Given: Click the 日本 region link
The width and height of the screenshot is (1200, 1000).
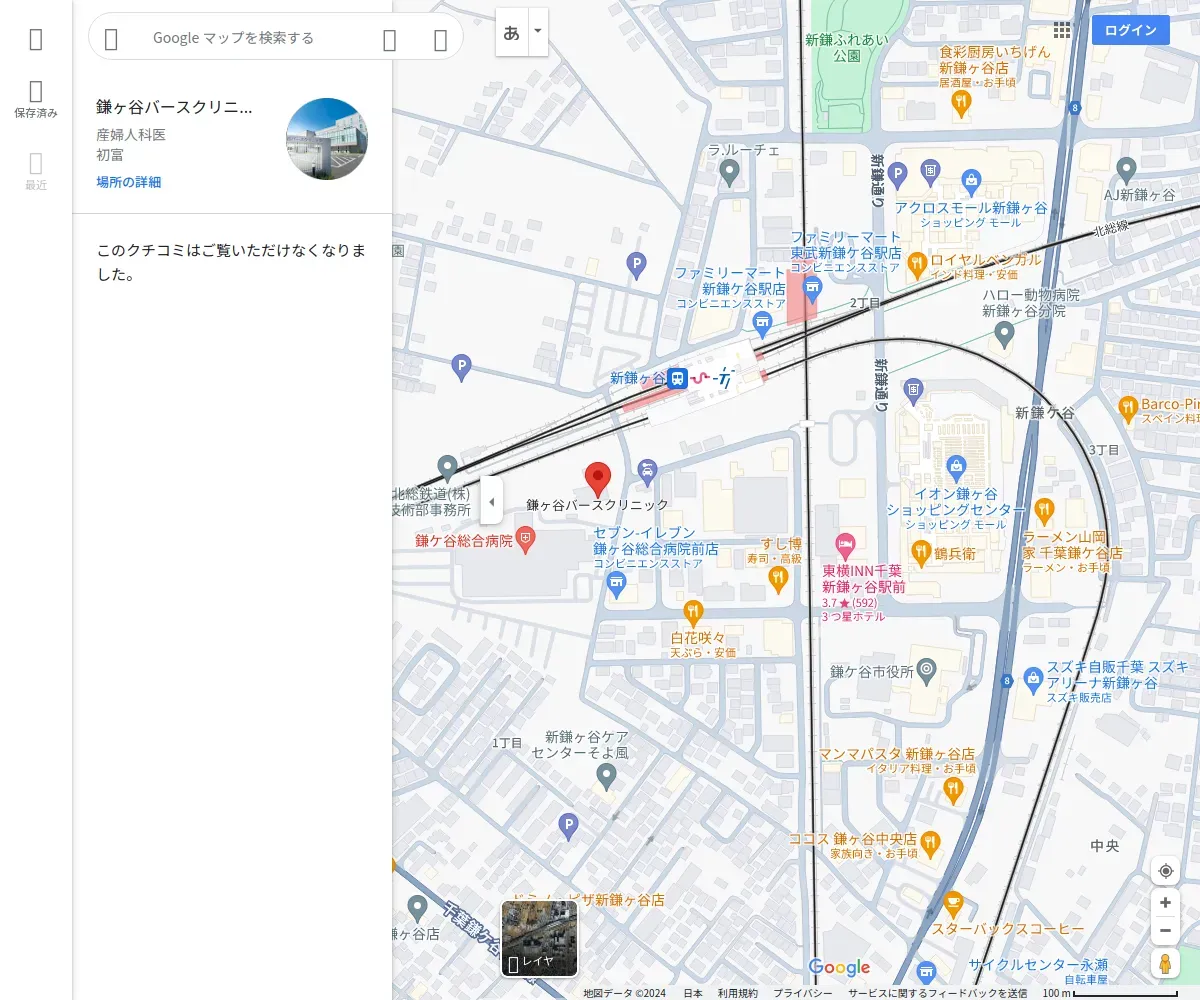Looking at the screenshot, I should click(x=693, y=993).
